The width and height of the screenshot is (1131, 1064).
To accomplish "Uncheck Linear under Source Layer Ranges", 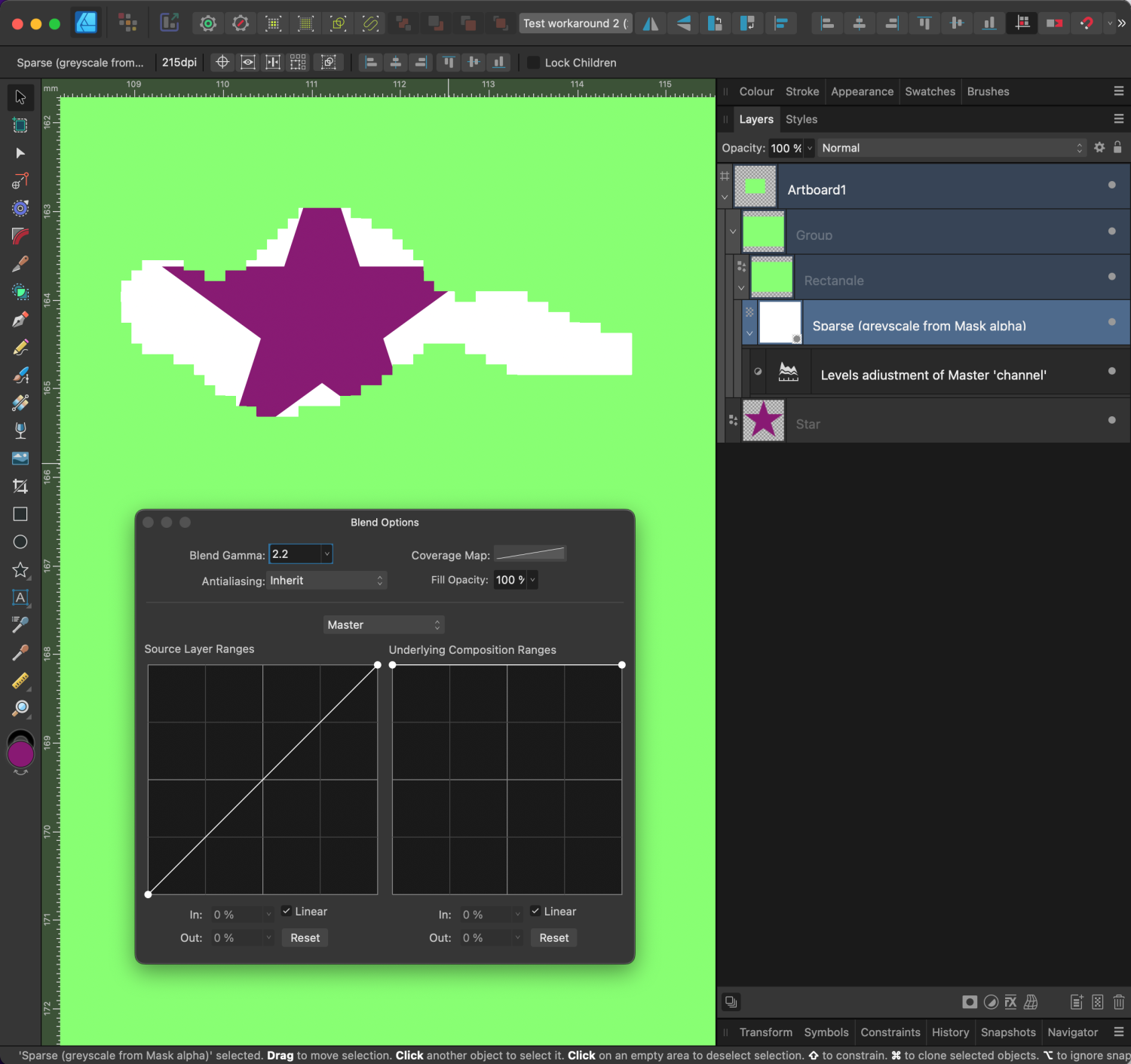I will click(x=287, y=911).
